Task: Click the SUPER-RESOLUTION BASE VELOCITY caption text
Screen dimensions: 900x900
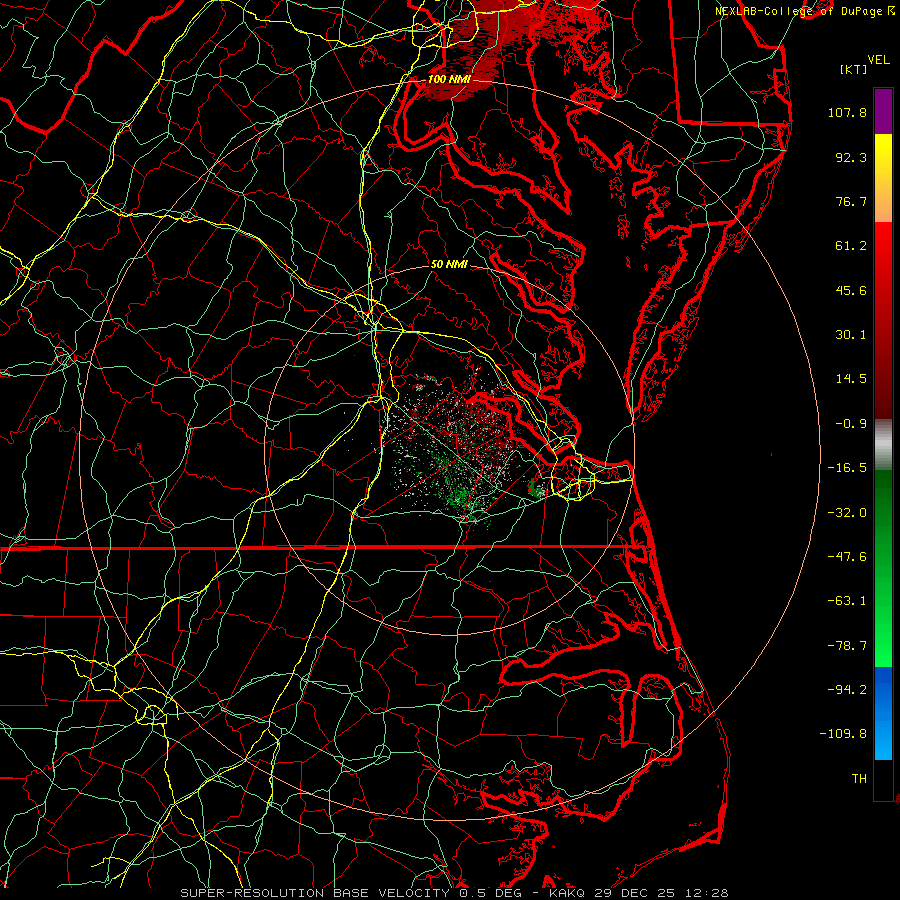Action: pos(315,893)
